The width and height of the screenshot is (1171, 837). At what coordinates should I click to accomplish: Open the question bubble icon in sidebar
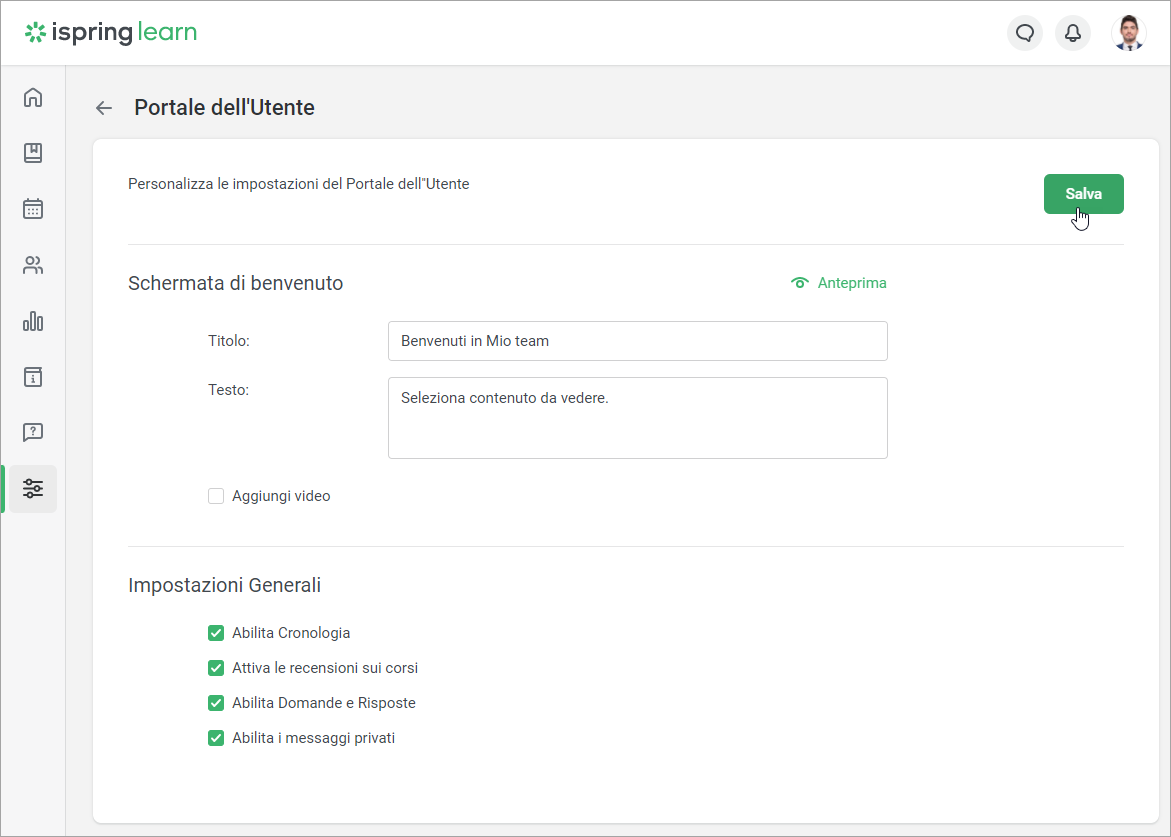pyautogui.click(x=33, y=432)
